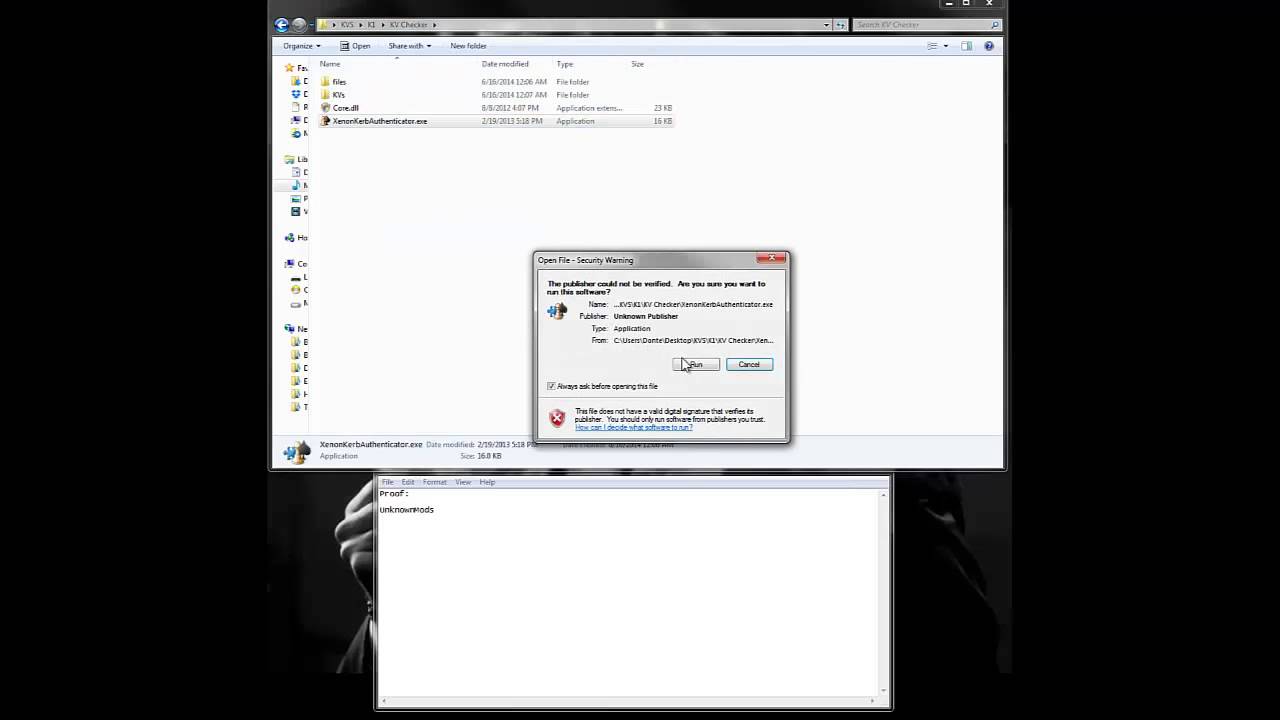Click the KVS breadcrumb segment
This screenshot has width=1280, height=720.
click(348, 25)
